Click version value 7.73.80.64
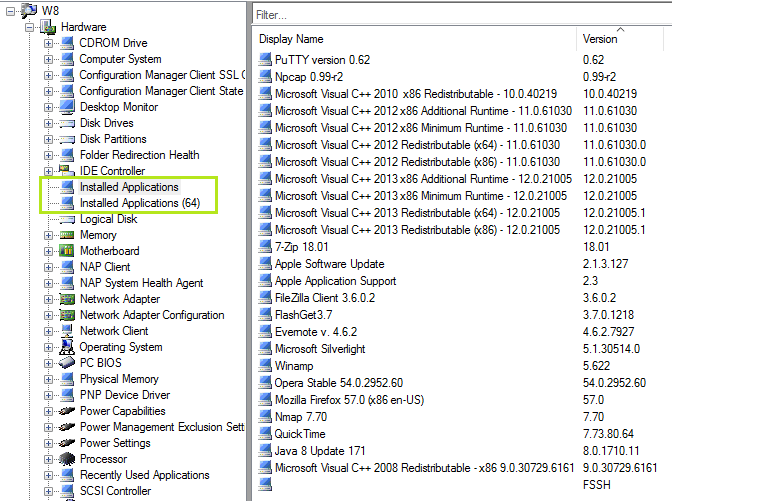 (608, 434)
